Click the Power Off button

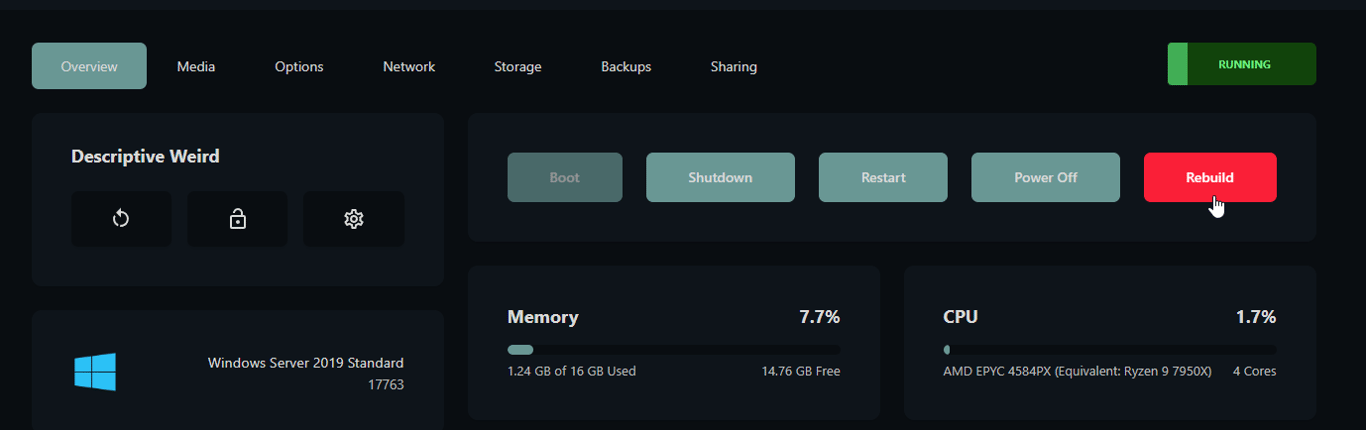point(1046,178)
